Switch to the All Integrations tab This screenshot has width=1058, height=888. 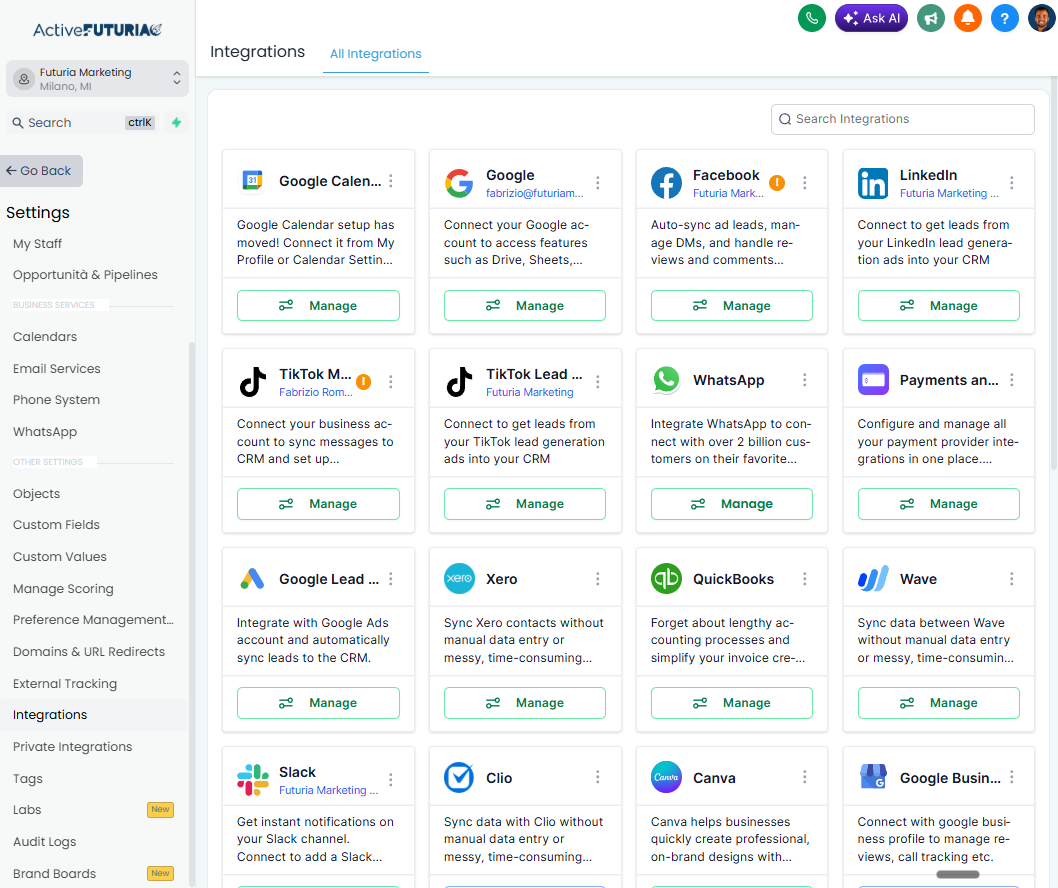tap(376, 54)
